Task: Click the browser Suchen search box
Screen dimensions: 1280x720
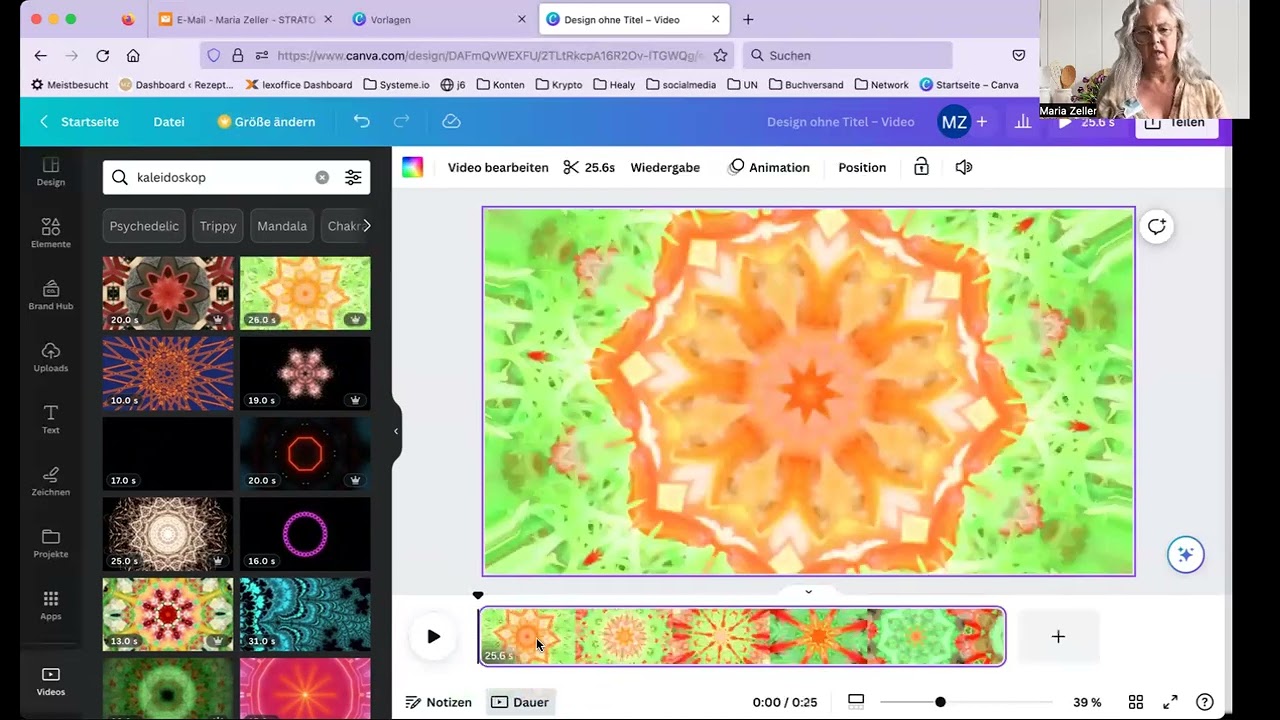Action: coord(848,55)
